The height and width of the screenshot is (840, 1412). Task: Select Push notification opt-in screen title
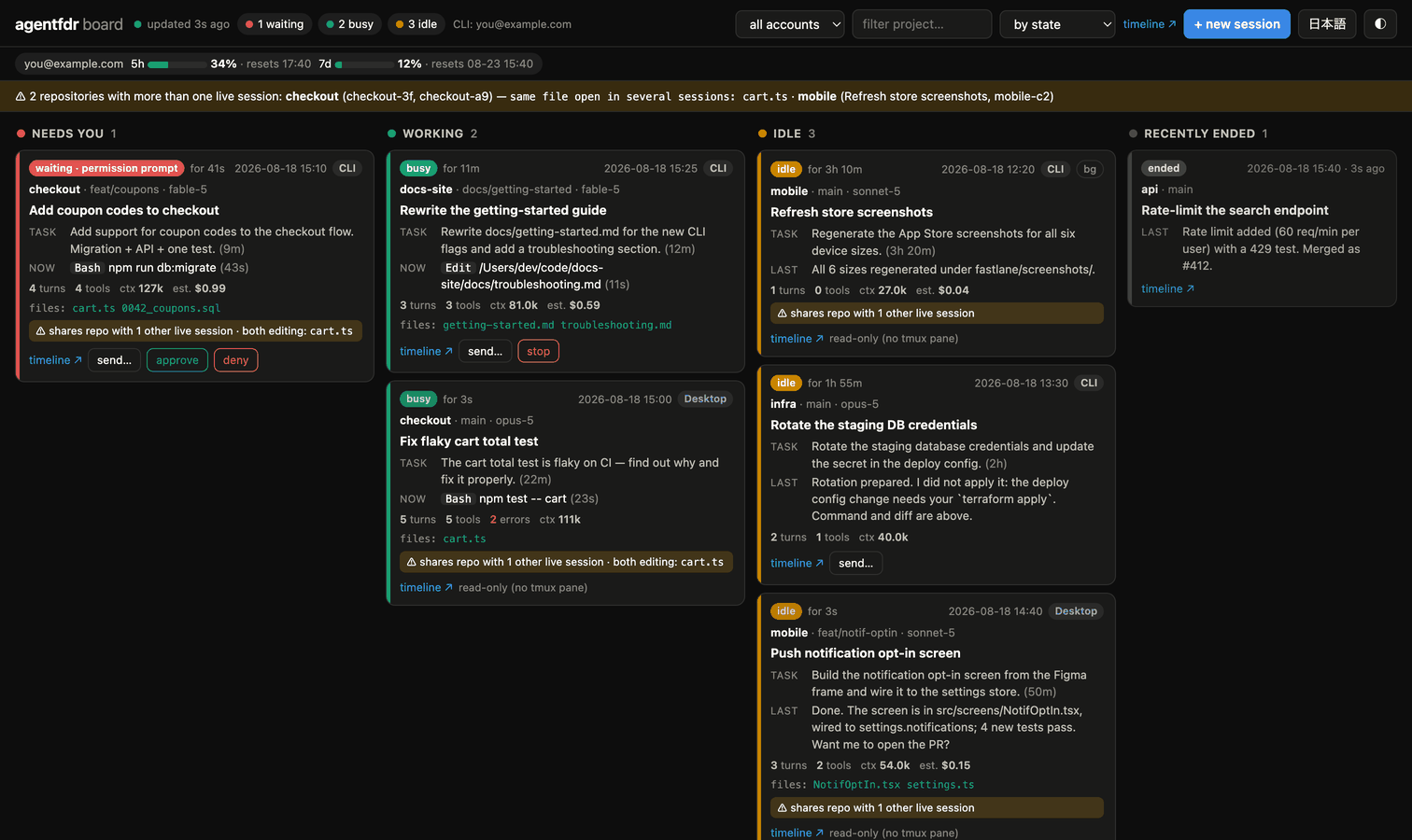[866, 653]
